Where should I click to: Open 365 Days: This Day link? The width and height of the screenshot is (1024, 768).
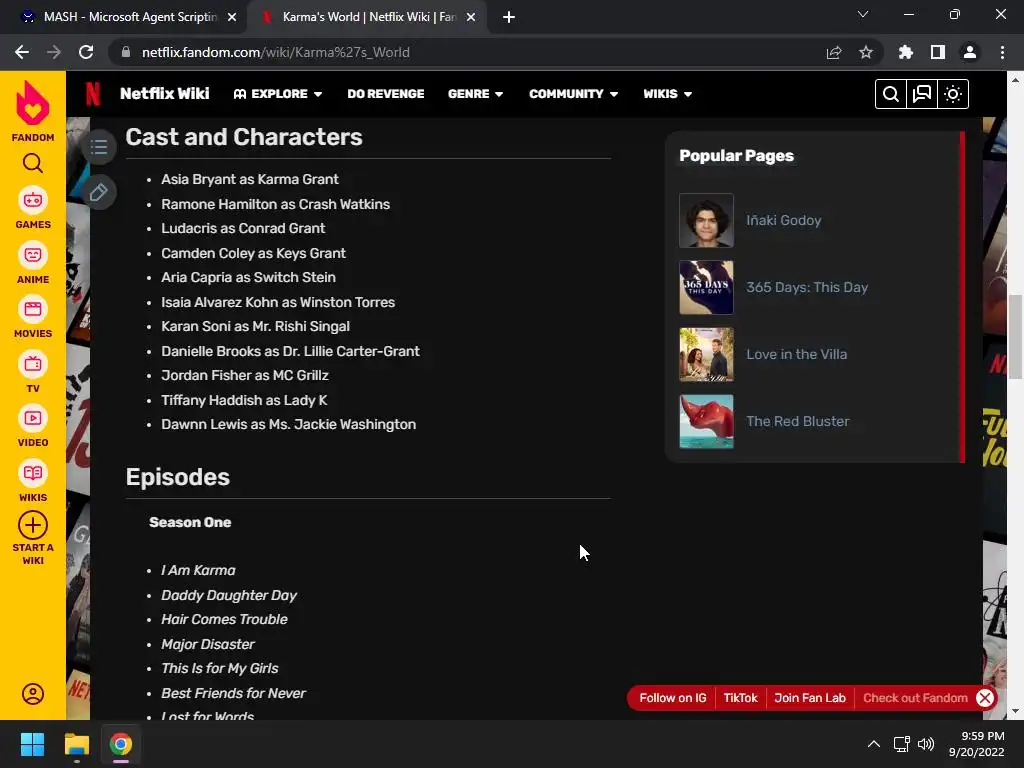click(807, 287)
